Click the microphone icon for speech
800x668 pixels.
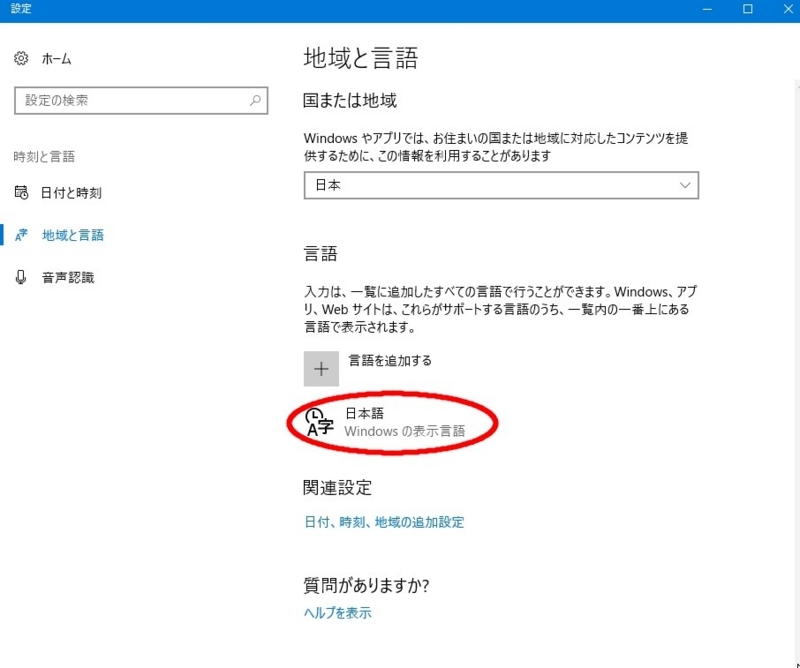pos(21,277)
